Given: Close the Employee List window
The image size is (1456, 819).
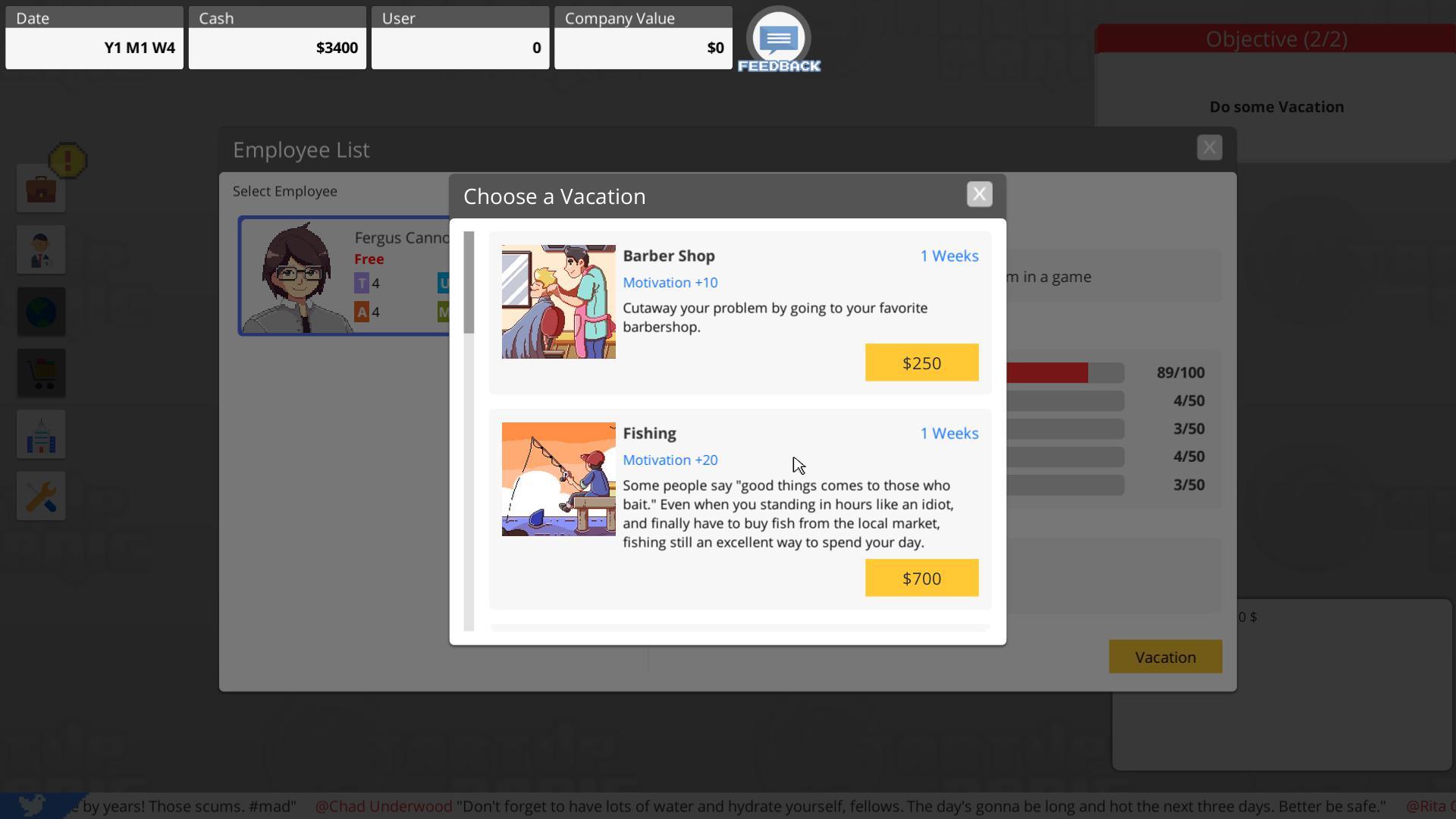Looking at the screenshot, I should click(x=1209, y=147).
